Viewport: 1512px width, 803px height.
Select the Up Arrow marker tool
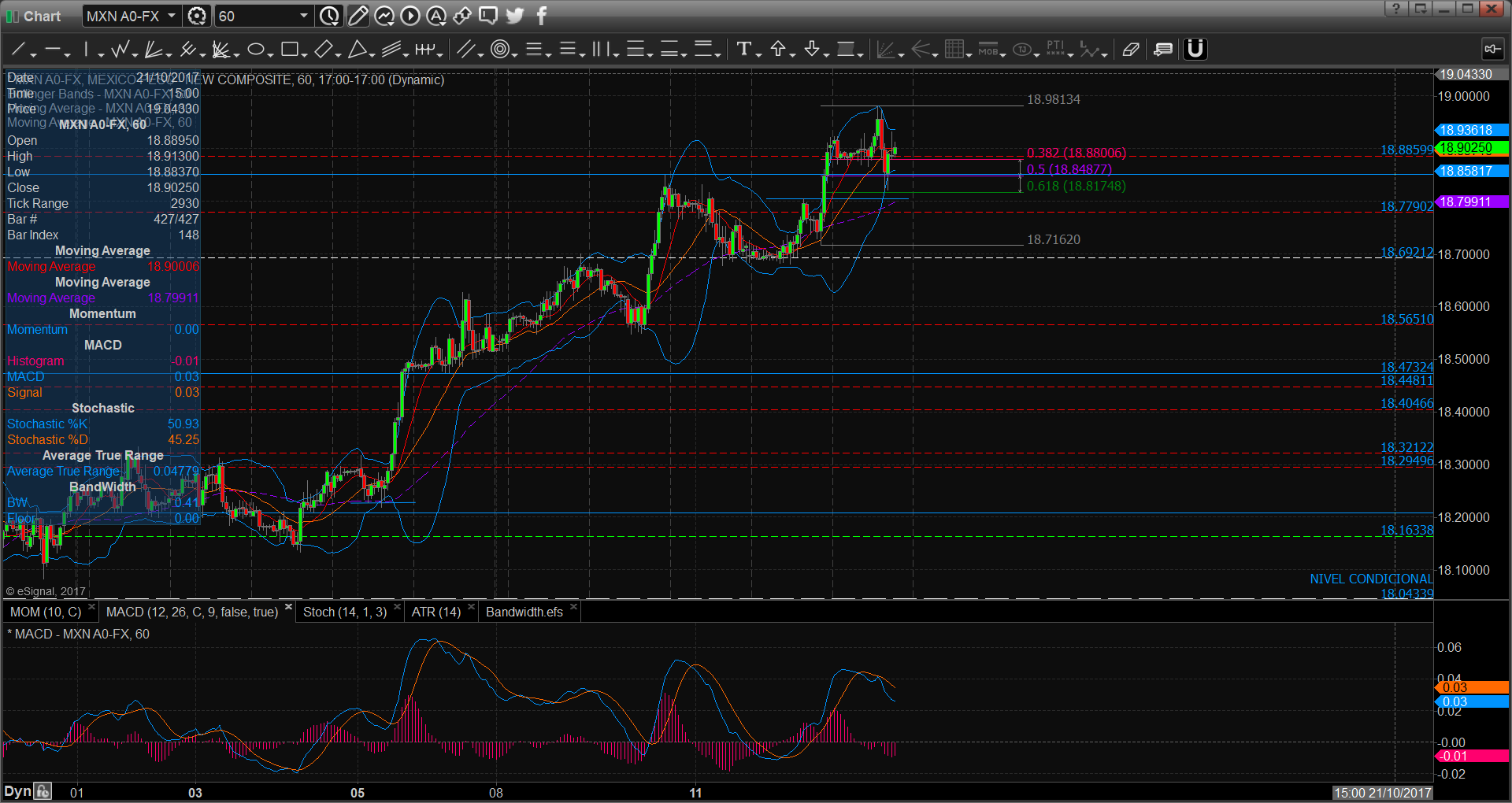click(778, 50)
